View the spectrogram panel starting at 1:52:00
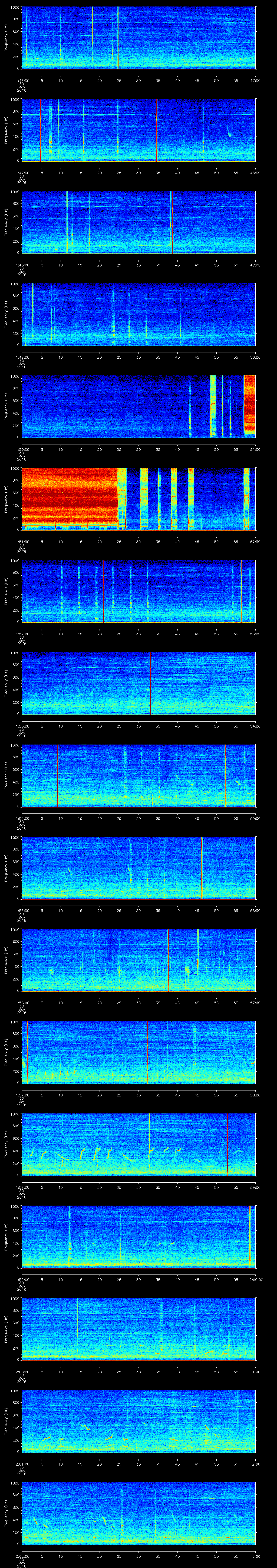The image size is (277, 1568). (138, 591)
